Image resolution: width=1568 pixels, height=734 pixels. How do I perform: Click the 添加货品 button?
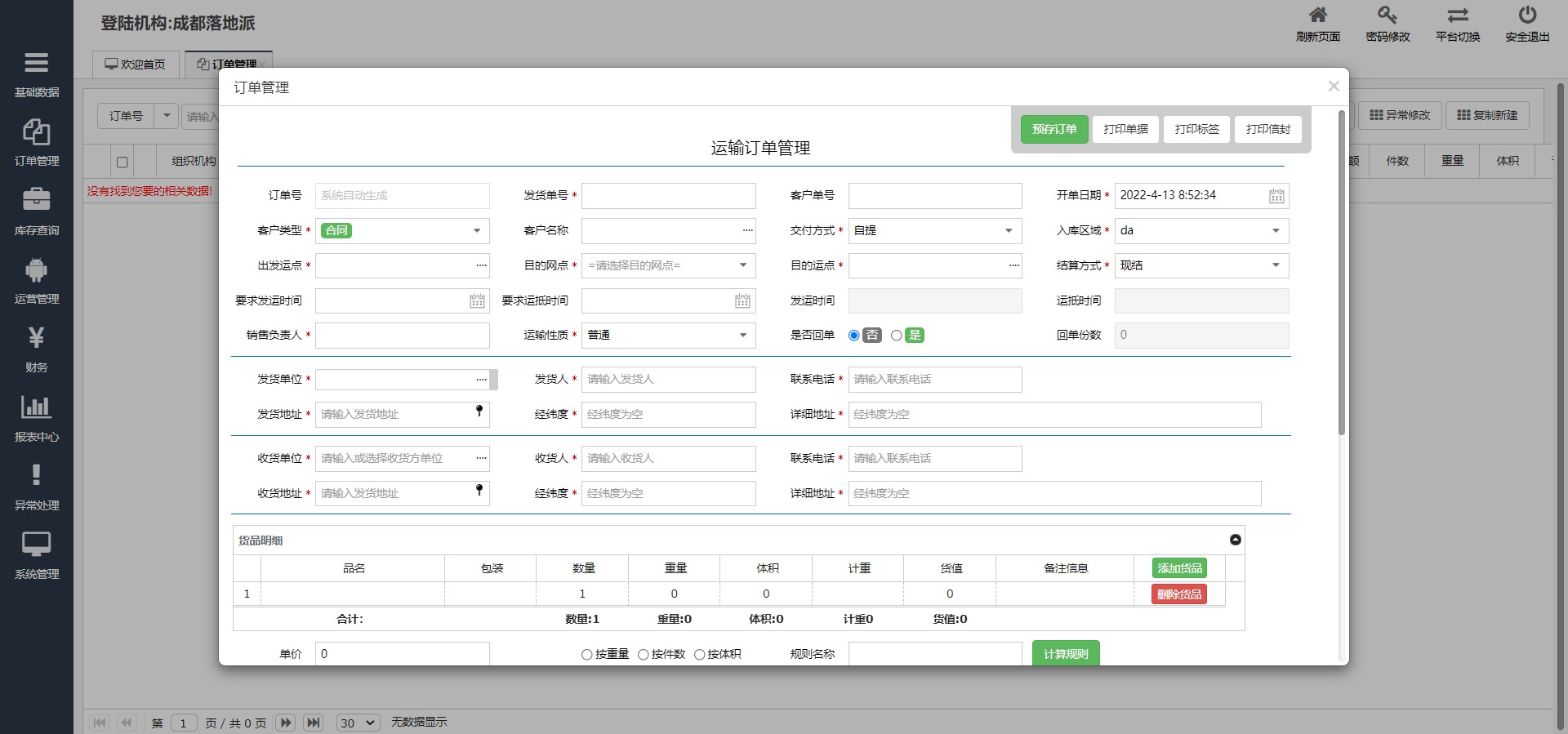click(1178, 568)
